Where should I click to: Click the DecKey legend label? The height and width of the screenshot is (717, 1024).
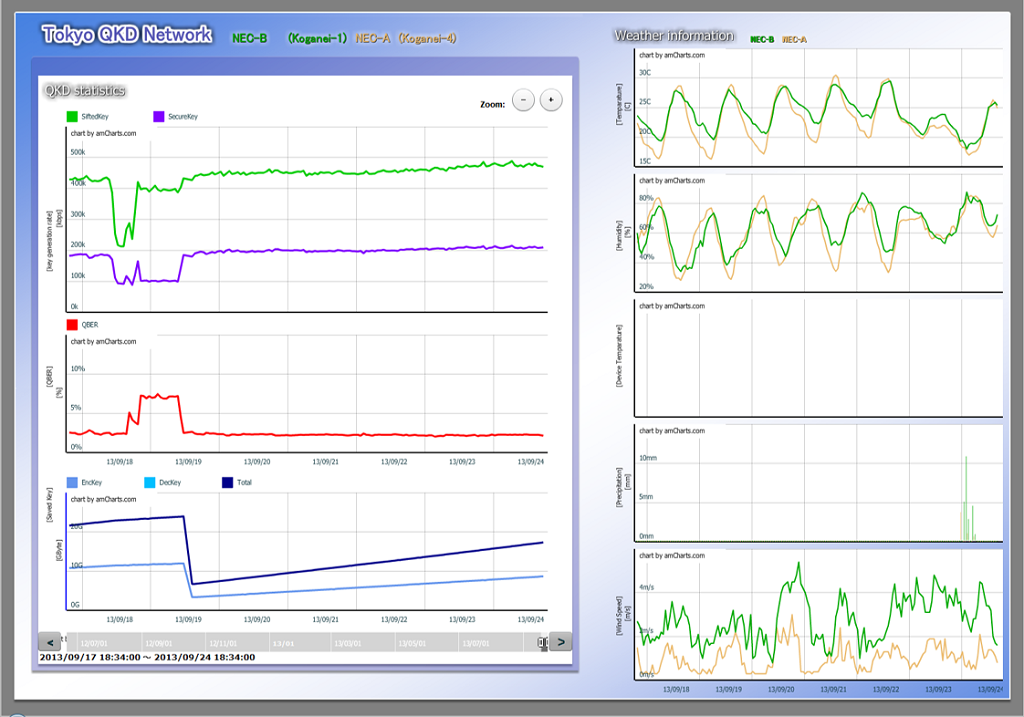[170, 483]
